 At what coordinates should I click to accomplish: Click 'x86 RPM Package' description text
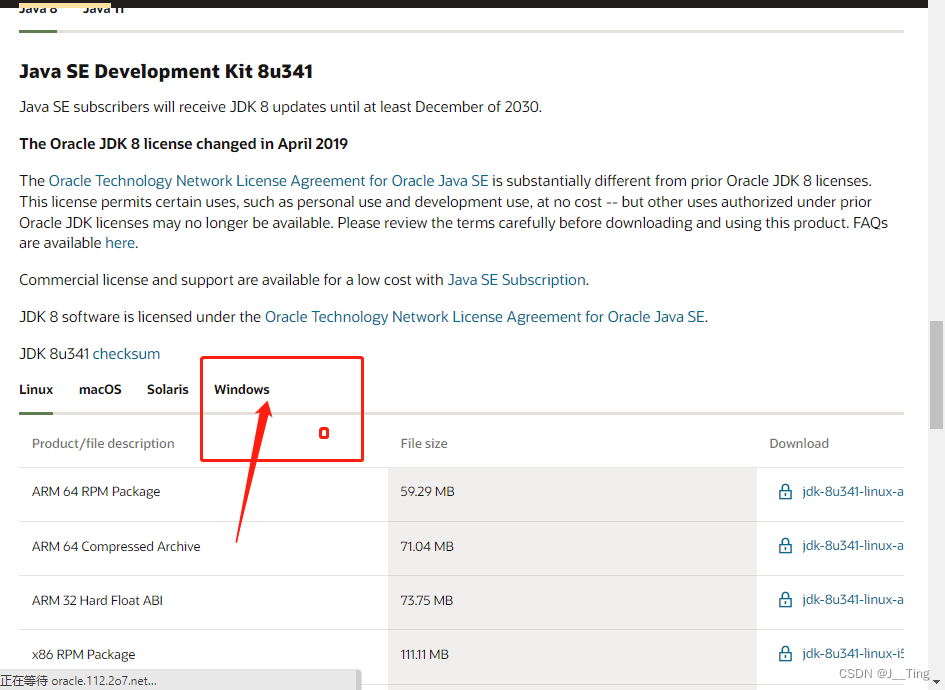pyautogui.click(x=83, y=654)
